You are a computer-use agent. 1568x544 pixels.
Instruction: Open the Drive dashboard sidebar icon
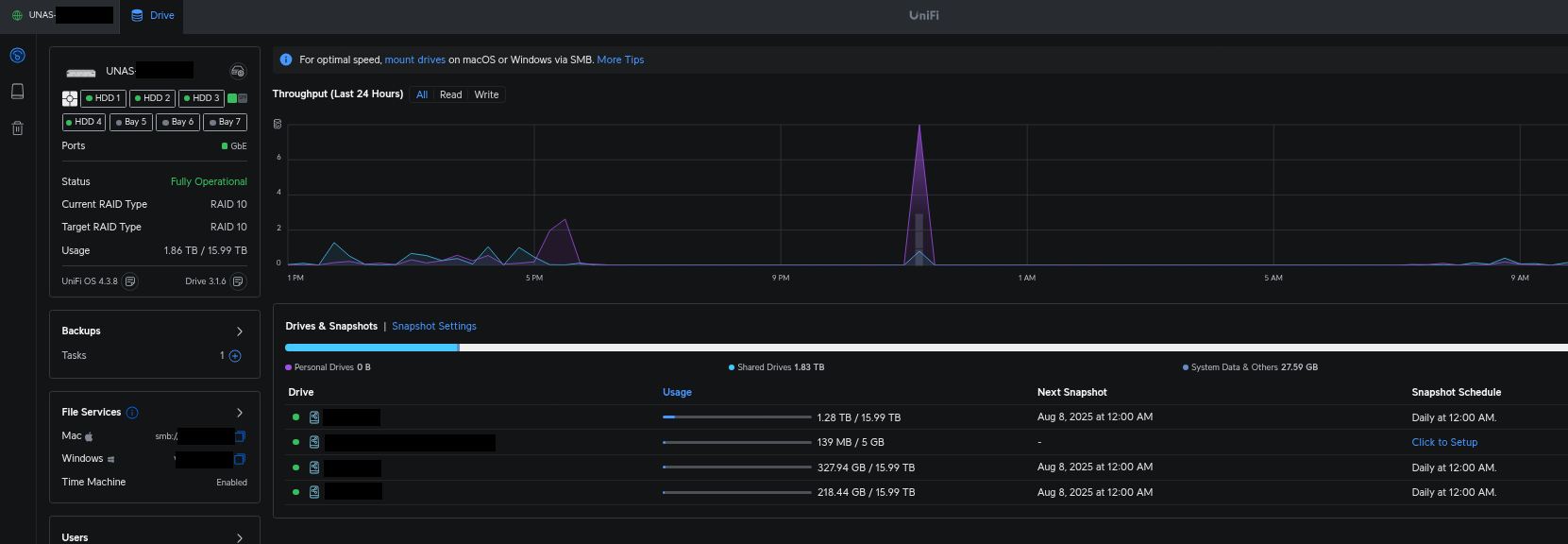pos(17,56)
